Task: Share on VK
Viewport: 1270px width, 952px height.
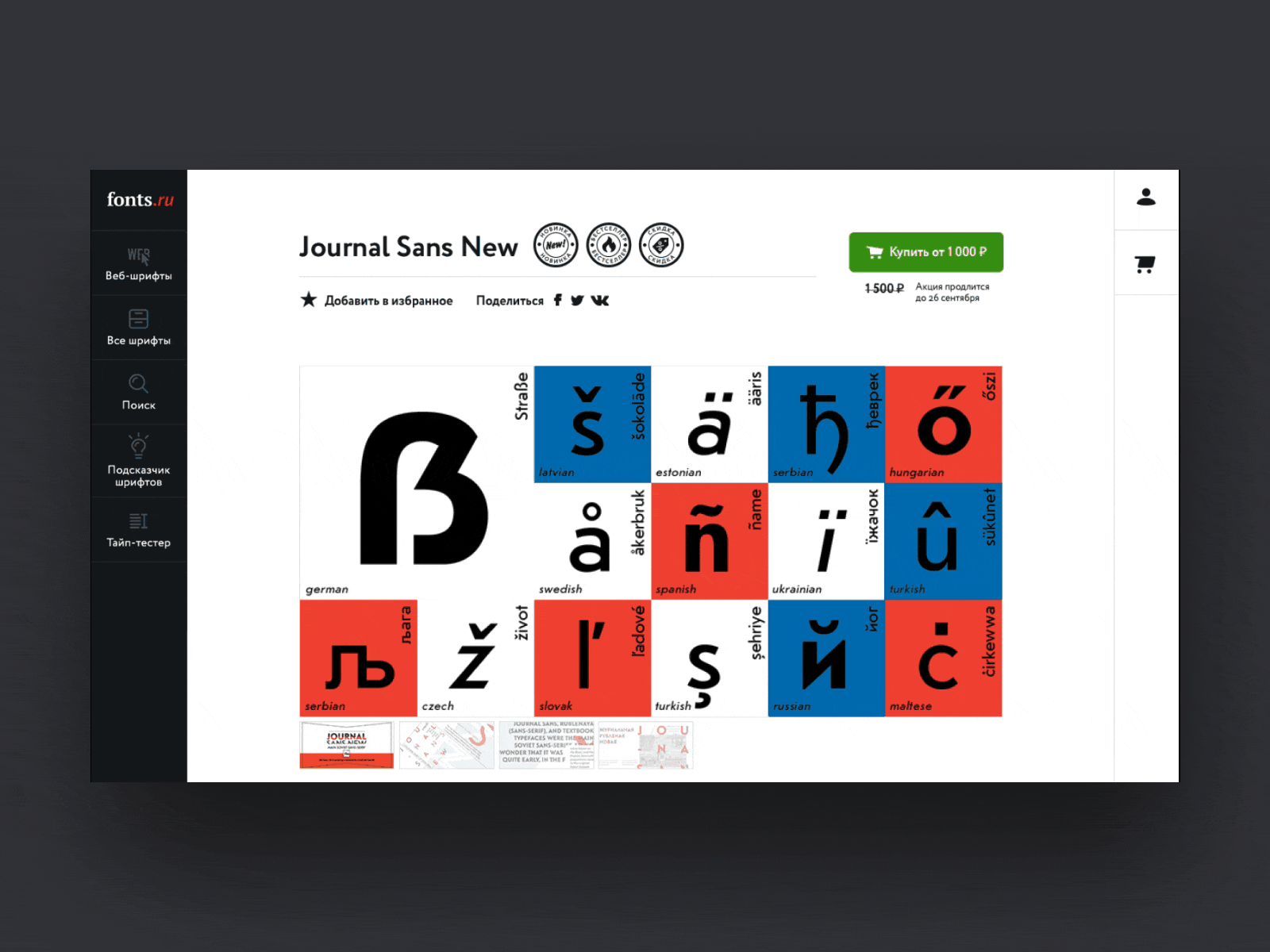Action: click(x=600, y=300)
